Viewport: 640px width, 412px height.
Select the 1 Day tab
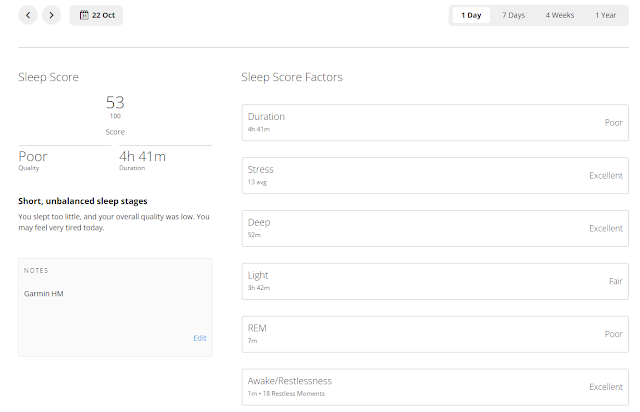[x=471, y=15]
